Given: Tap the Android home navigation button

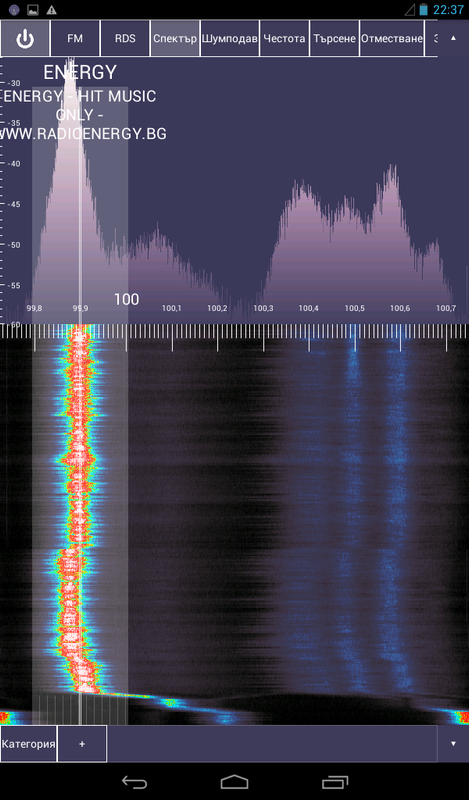Looking at the screenshot, I should 234,782.
